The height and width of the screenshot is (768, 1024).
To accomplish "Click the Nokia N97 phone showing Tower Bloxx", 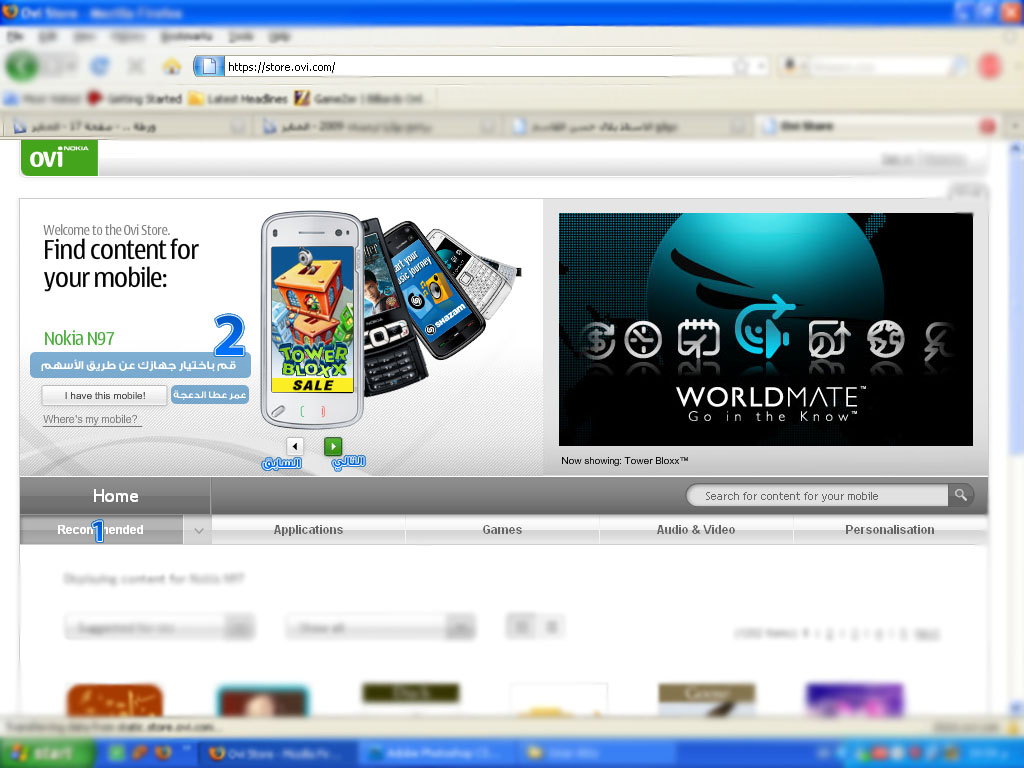I will click(x=312, y=320).
